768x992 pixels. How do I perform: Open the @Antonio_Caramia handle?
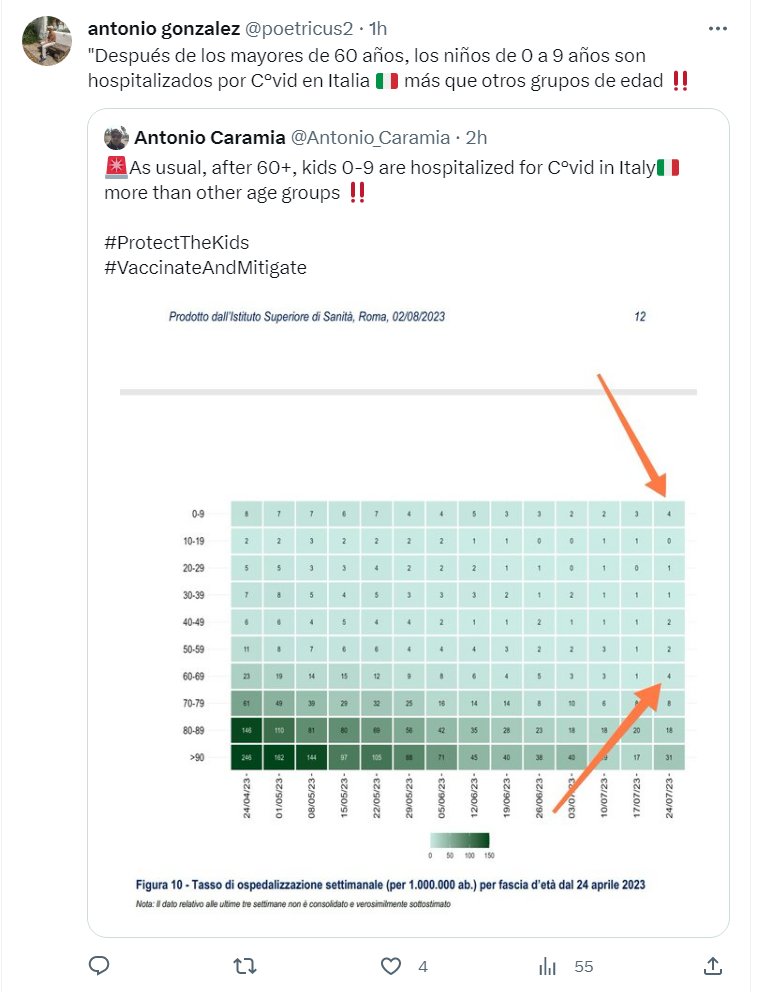click(x=370, y=137)
